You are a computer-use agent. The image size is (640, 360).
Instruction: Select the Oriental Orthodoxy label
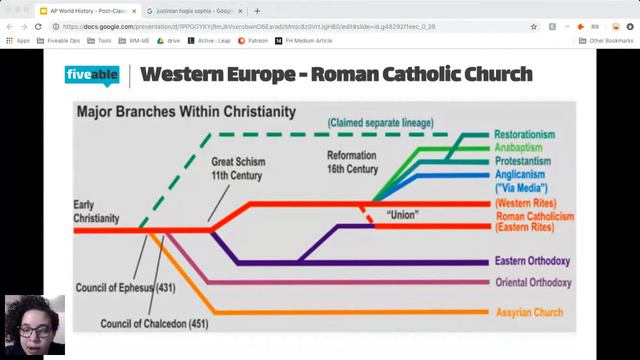pyautogui.click(x=533, y=282)
